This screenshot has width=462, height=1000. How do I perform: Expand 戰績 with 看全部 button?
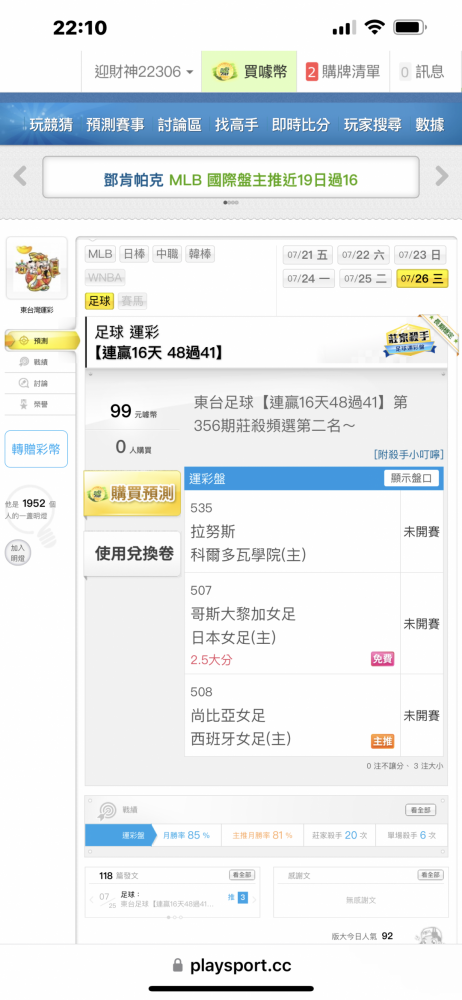tap(421, 810)
